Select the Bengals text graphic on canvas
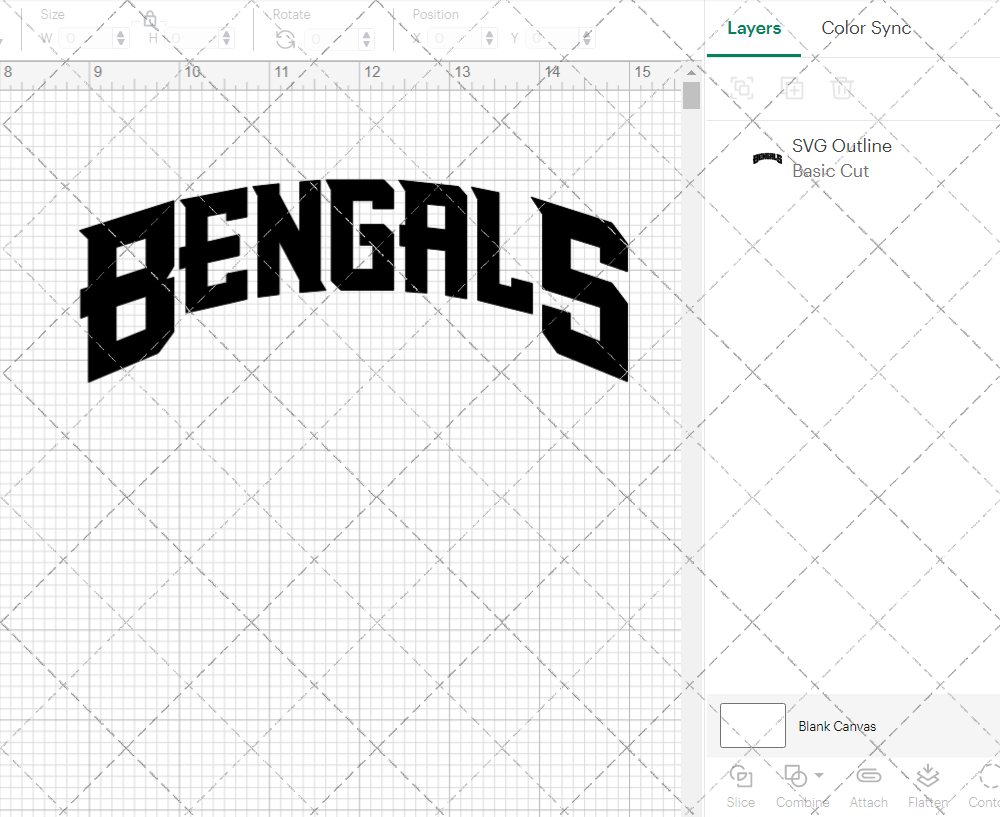The image size is (1000, 817). pyautogui.click(x=355, y=281)
